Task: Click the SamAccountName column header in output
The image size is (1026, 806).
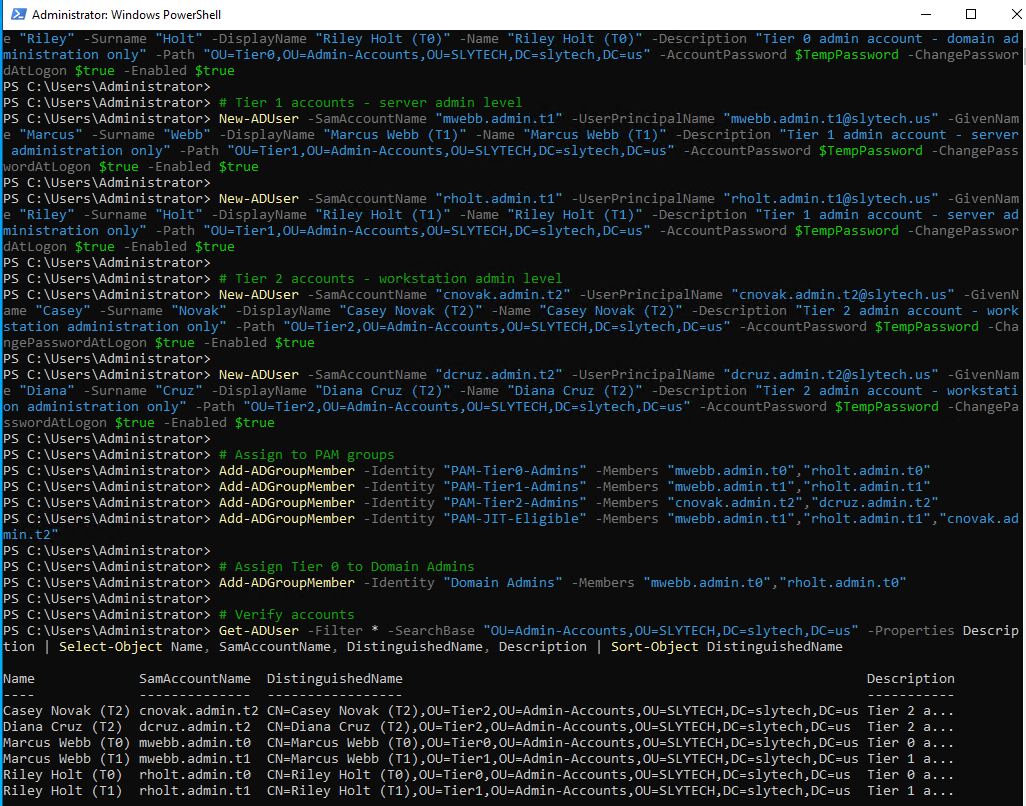Action: pos(194,679)
